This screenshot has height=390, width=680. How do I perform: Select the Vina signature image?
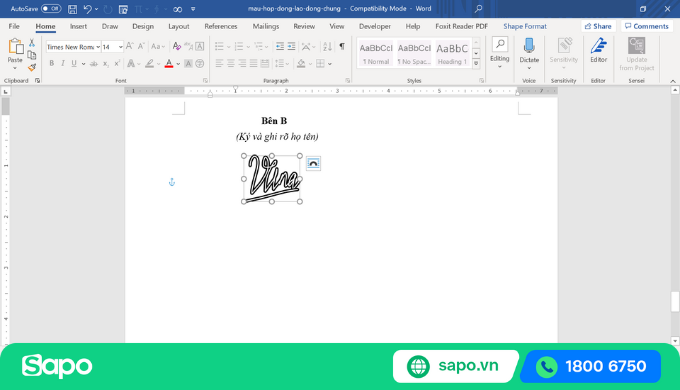(272, 178)
